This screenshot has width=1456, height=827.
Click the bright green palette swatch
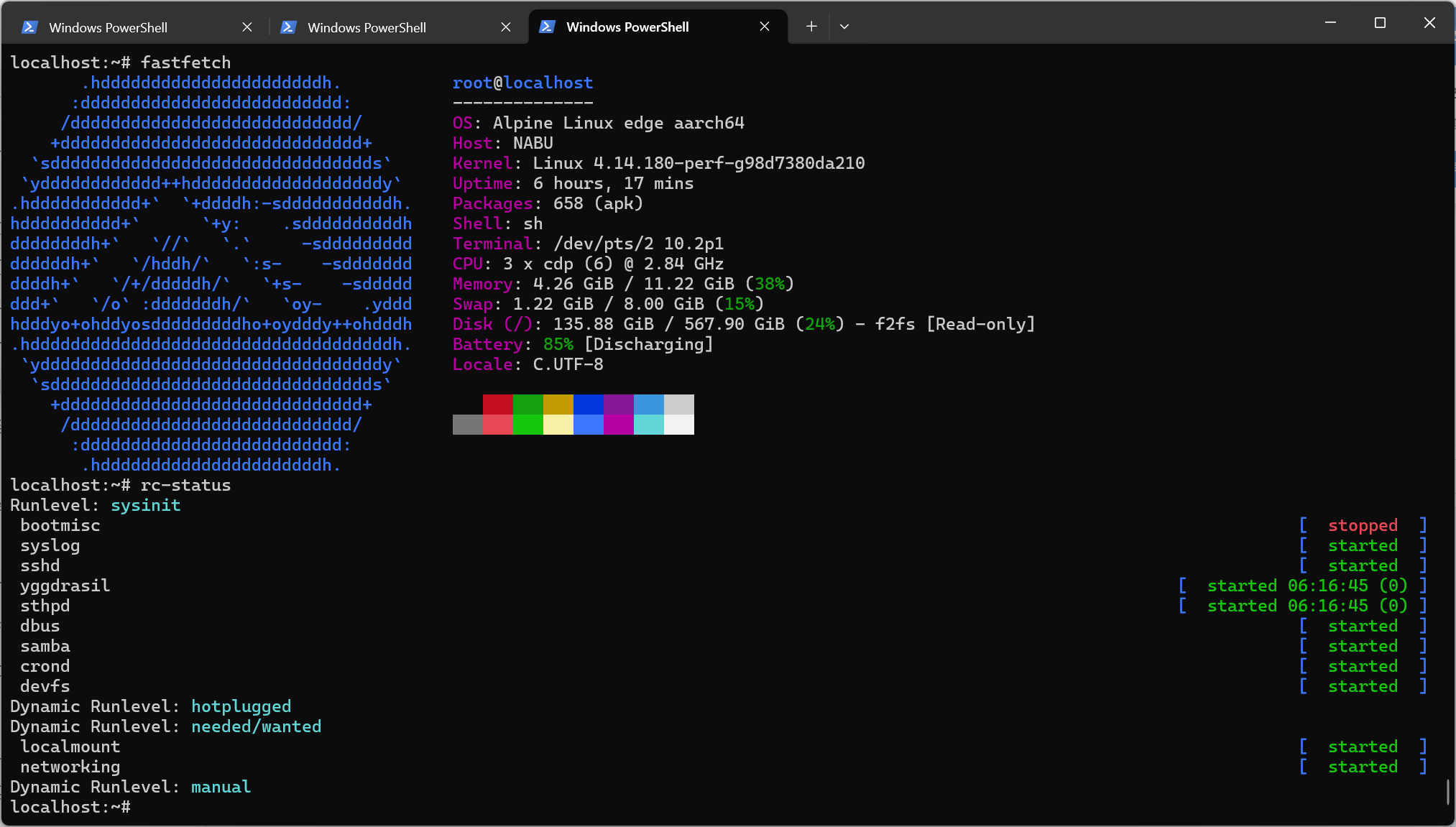pyautogui.click(x=527, y=425)
